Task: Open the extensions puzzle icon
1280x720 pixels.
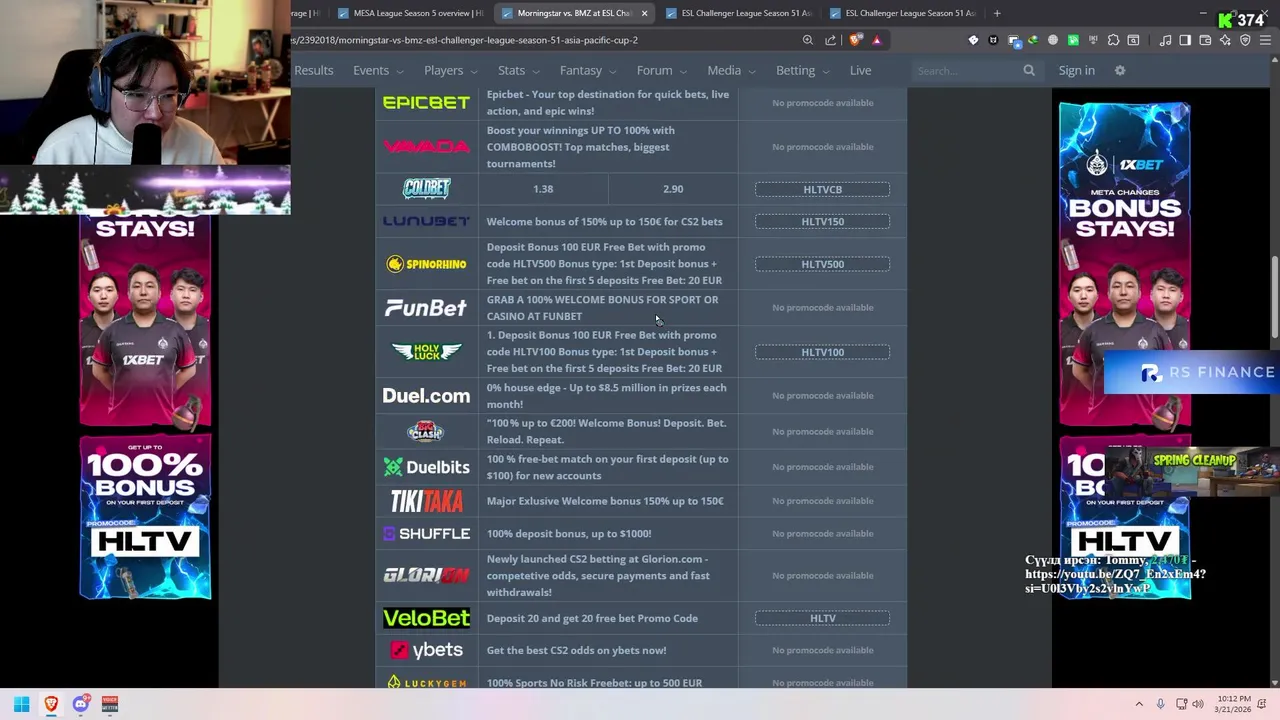Action: tap(1113, 40)
